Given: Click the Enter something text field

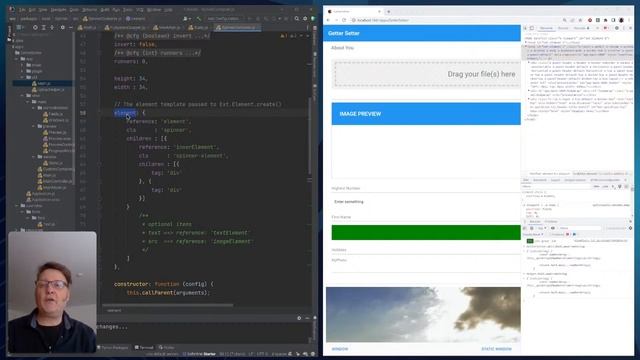Looking at the screenshot, I should click(x=426, y=202).
